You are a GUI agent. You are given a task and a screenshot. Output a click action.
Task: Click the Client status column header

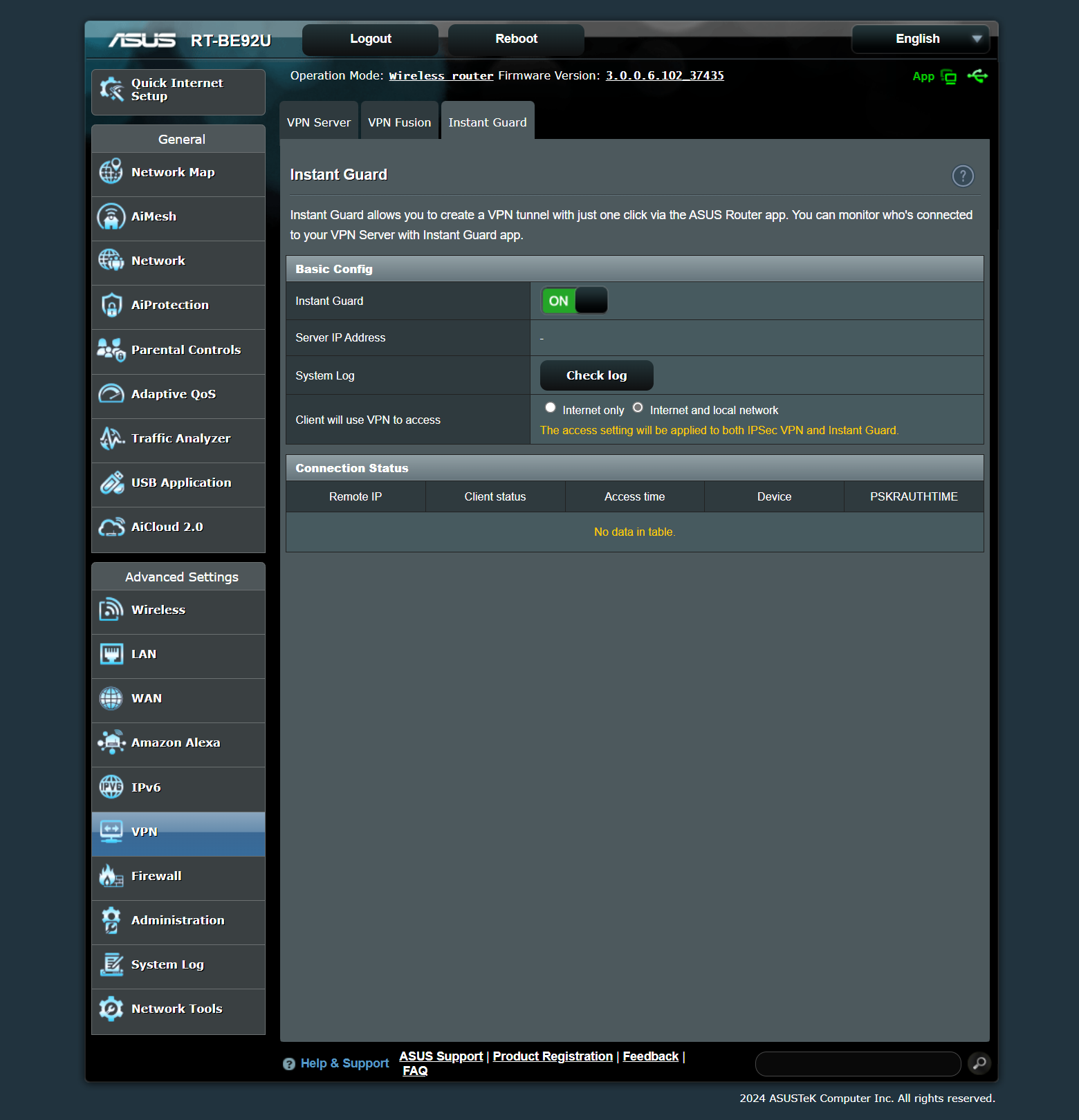(495, 496)
